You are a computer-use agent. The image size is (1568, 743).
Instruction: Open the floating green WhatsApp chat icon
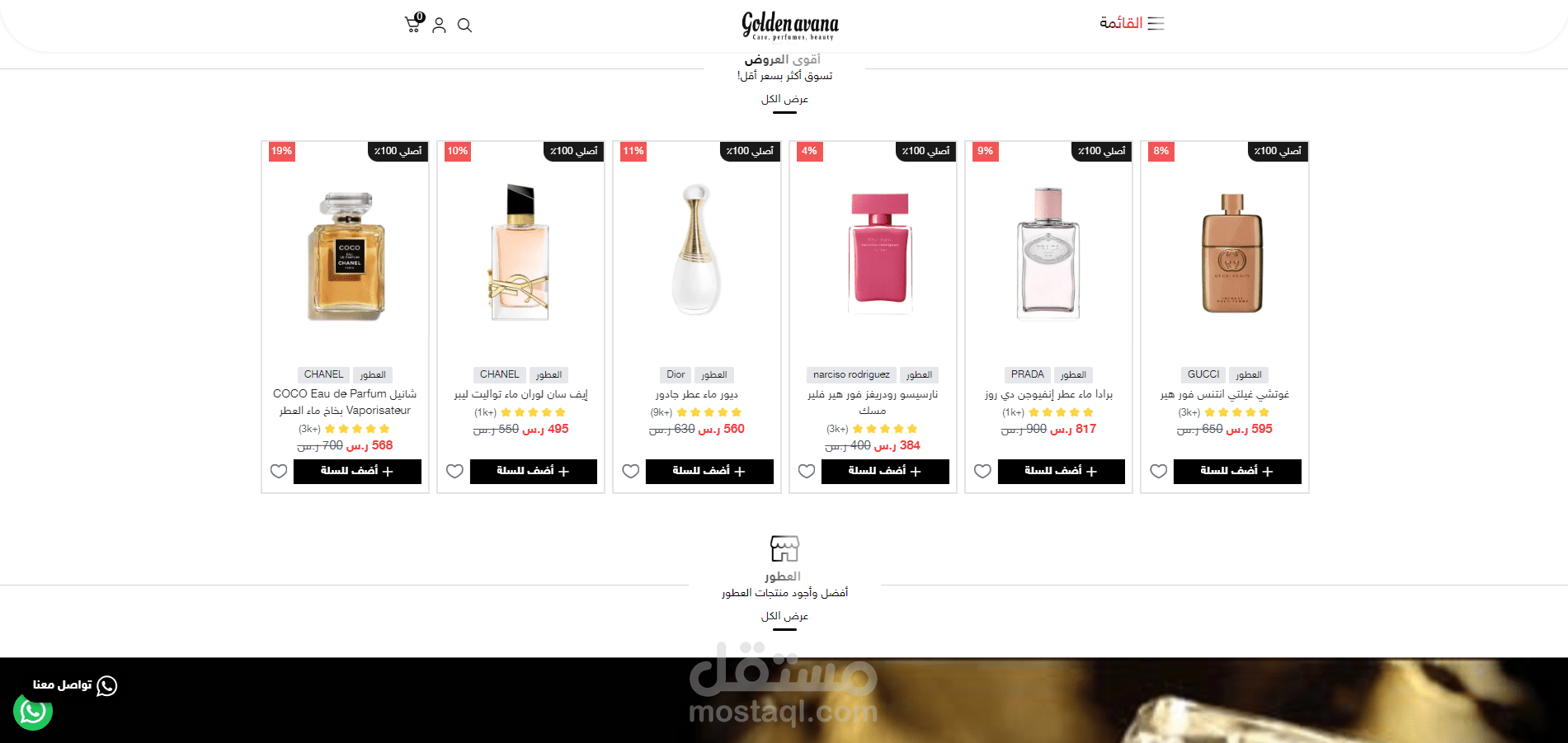coord(33,711)
